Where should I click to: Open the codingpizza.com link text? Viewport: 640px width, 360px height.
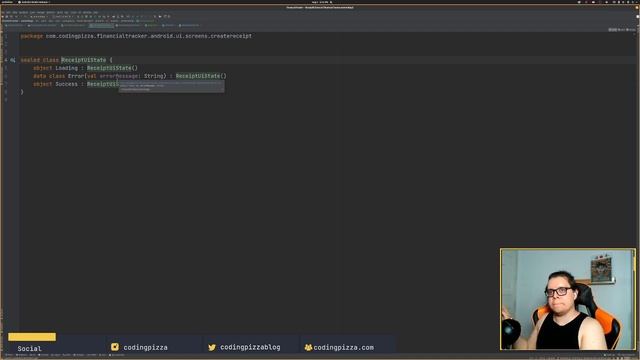click(x=344, y=347)
